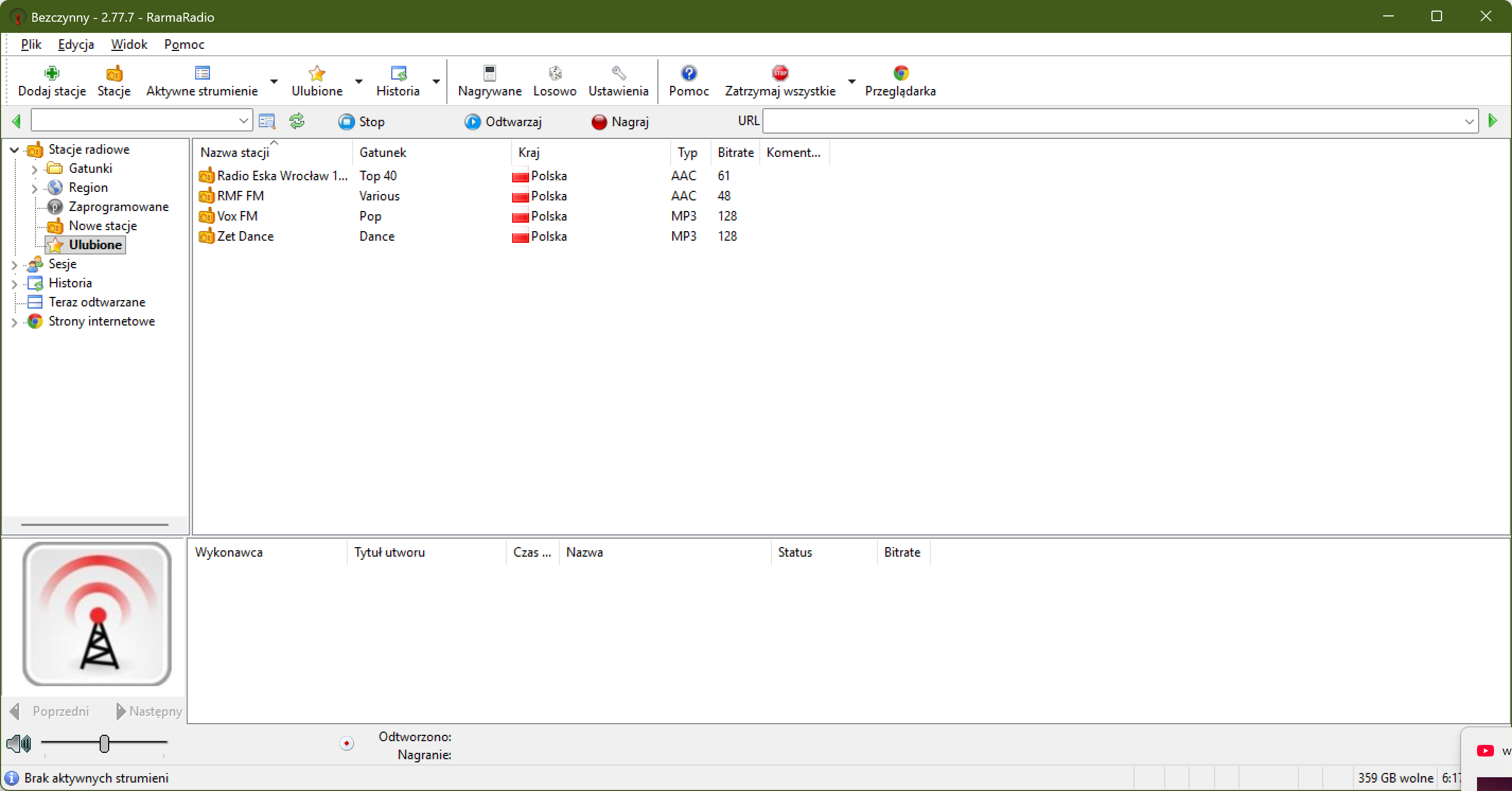Click the Dodaj stacje toolbar icon

51,73
